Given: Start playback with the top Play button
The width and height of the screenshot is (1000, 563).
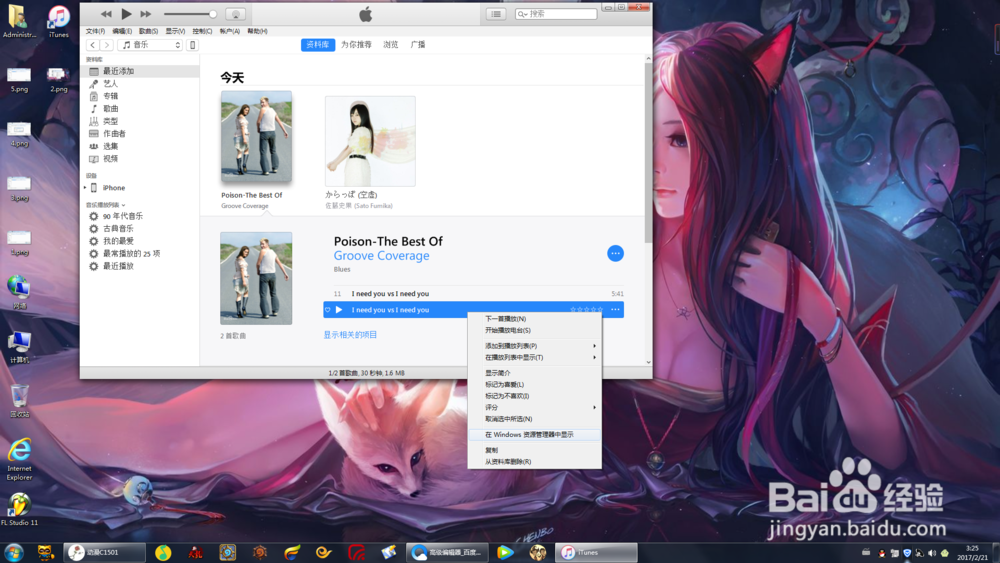Looking at the screenshot, I should [x=126, y=14].
